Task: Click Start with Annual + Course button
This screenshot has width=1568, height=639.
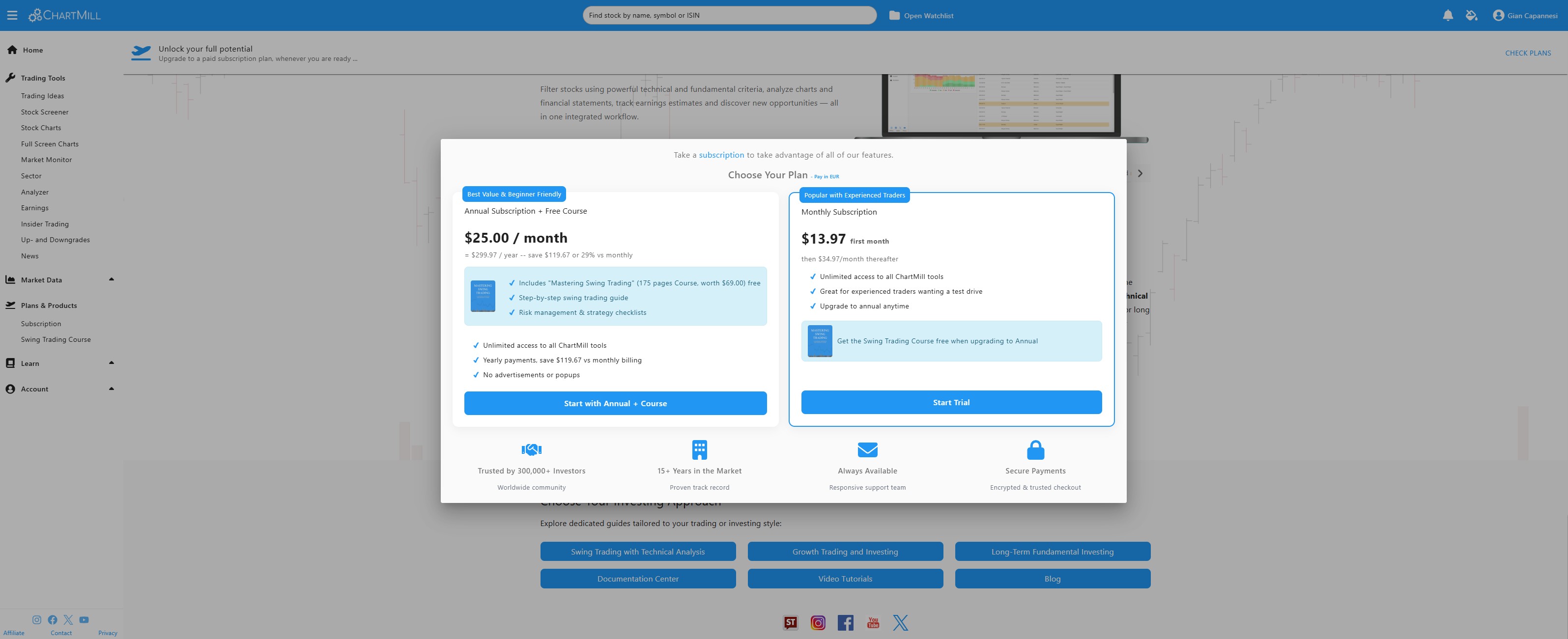Action: click(x=615, y=403)
